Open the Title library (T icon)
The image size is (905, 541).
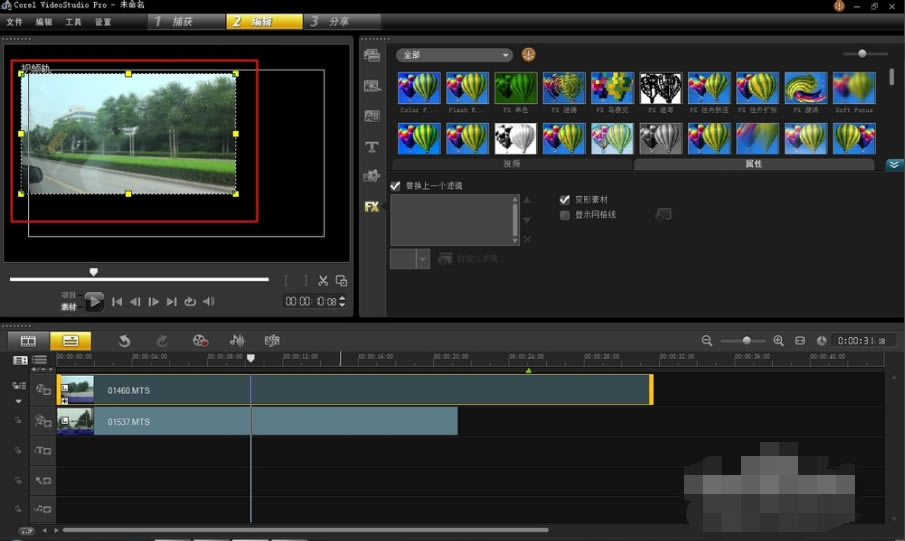tap(372, 147)
